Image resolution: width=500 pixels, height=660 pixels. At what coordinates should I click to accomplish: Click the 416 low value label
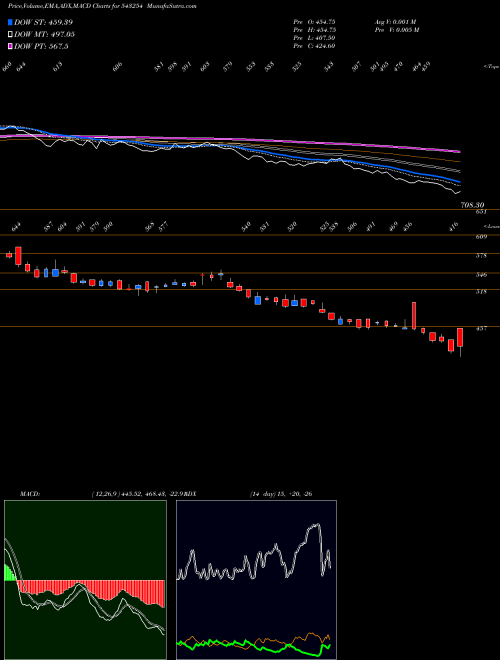click(454, 226)
